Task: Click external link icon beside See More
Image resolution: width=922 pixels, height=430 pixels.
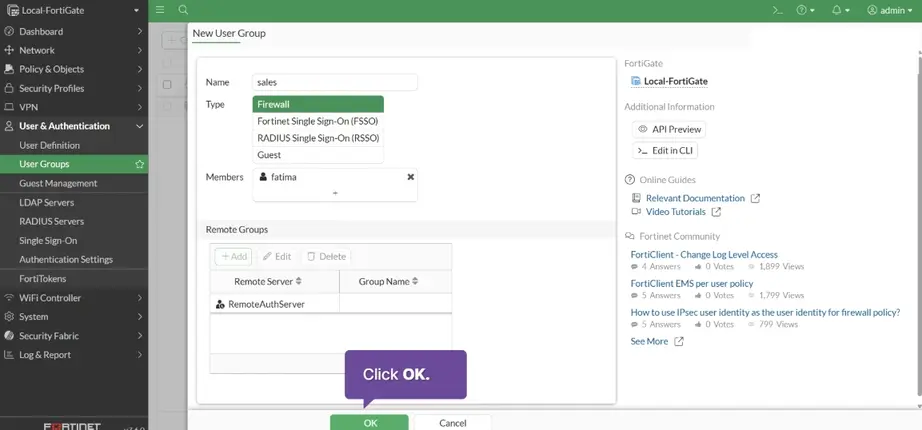Action: click(679, 341)
